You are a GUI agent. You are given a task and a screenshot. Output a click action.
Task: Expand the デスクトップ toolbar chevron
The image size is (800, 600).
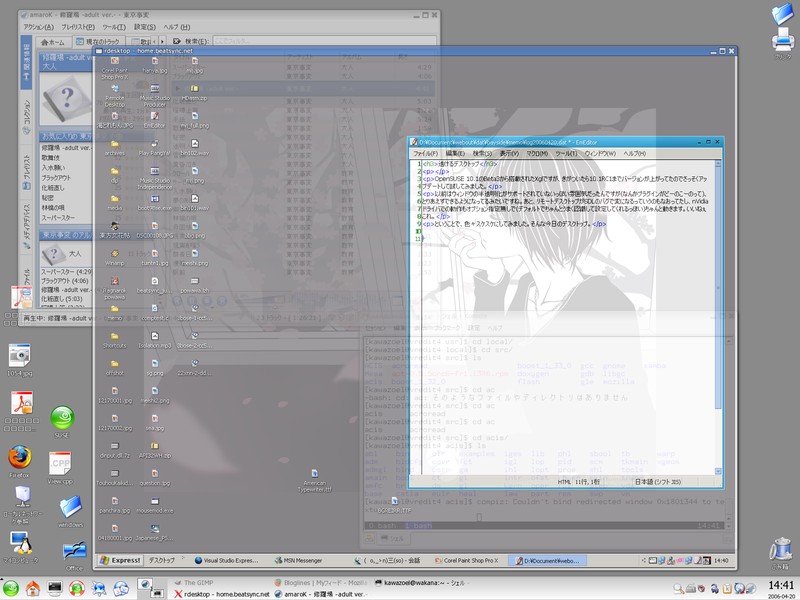pyautogui.click(x=183, y=561)
